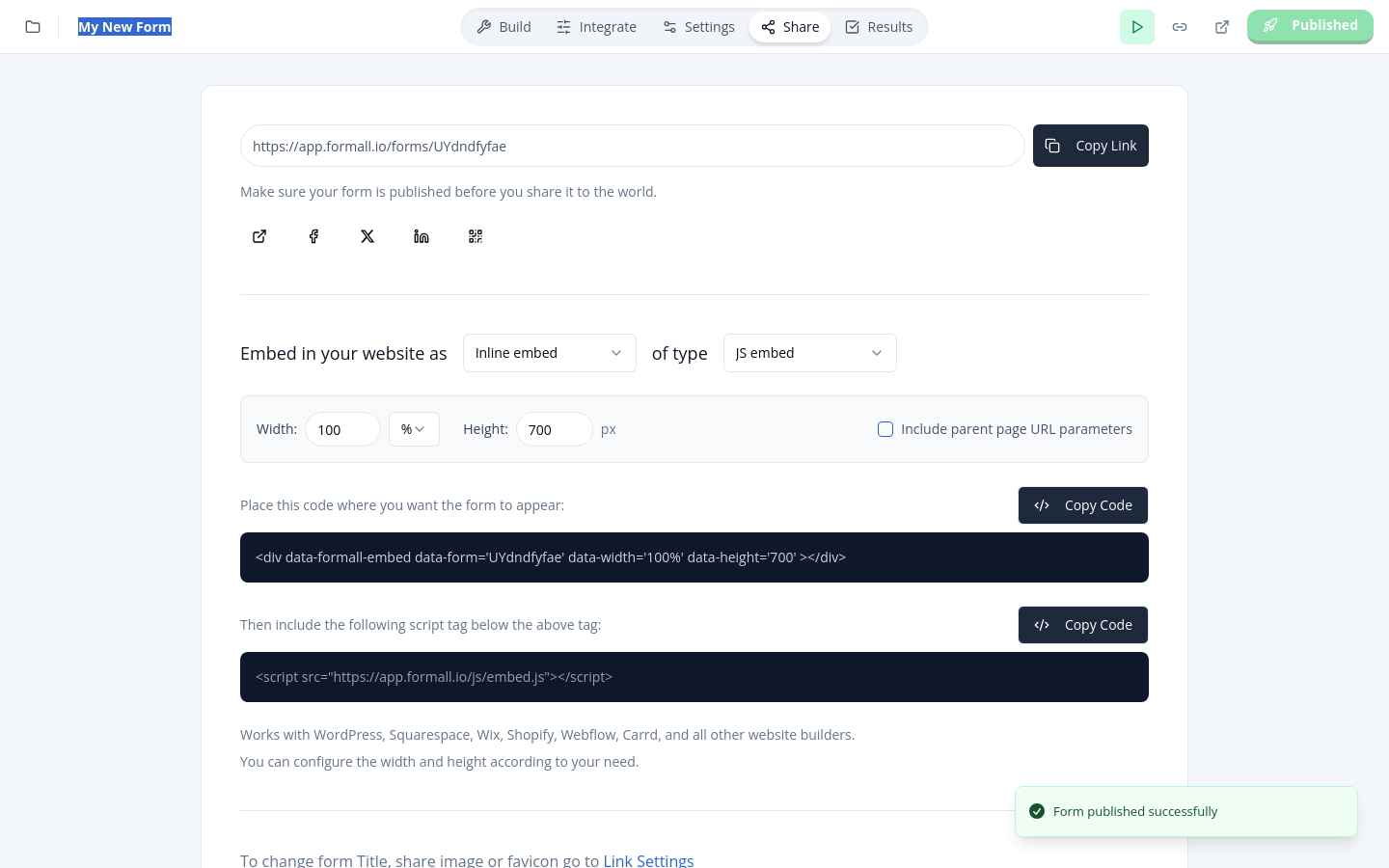Copy the form link with Copy Link
The image size is (1389, 868).
point(1091,146)
